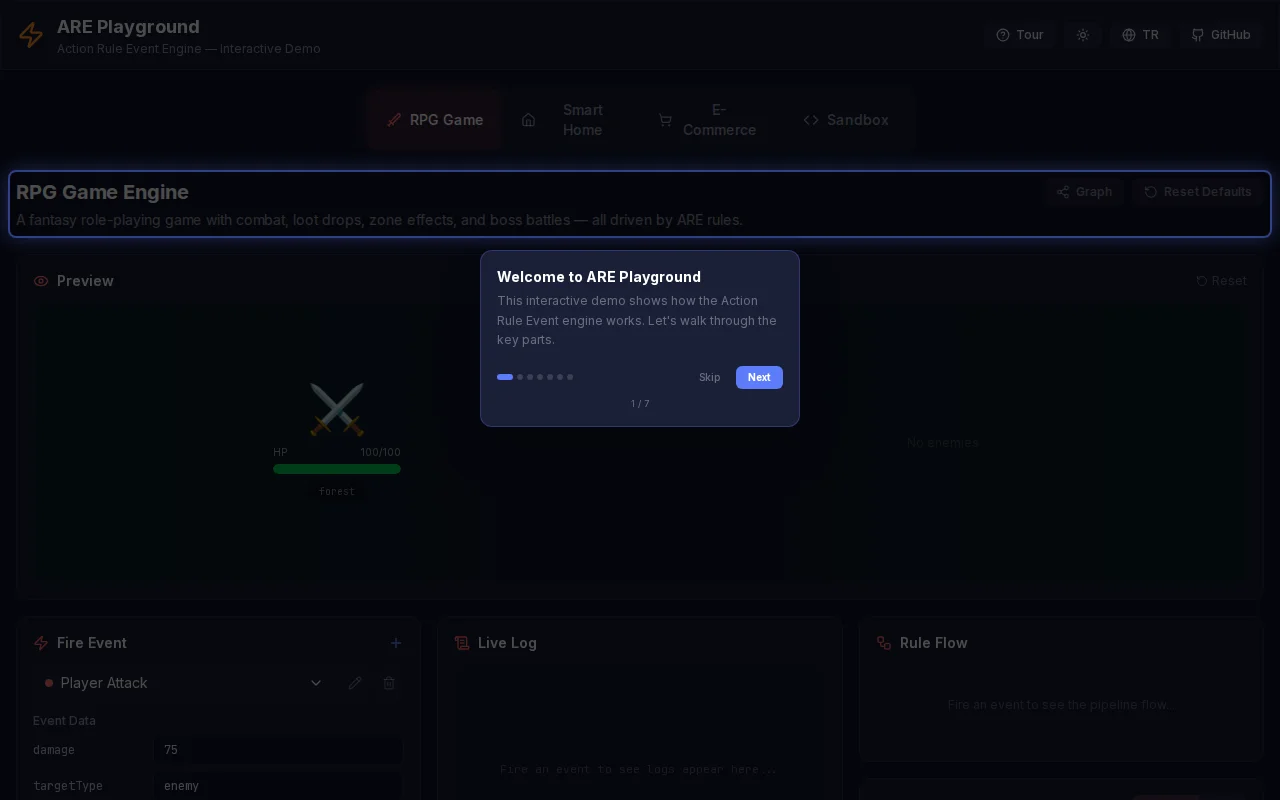Viewport: 1280px width, 800px height.
Task: Open the GitHub link
Action: pyautogui.click(x=1220, y=35)
